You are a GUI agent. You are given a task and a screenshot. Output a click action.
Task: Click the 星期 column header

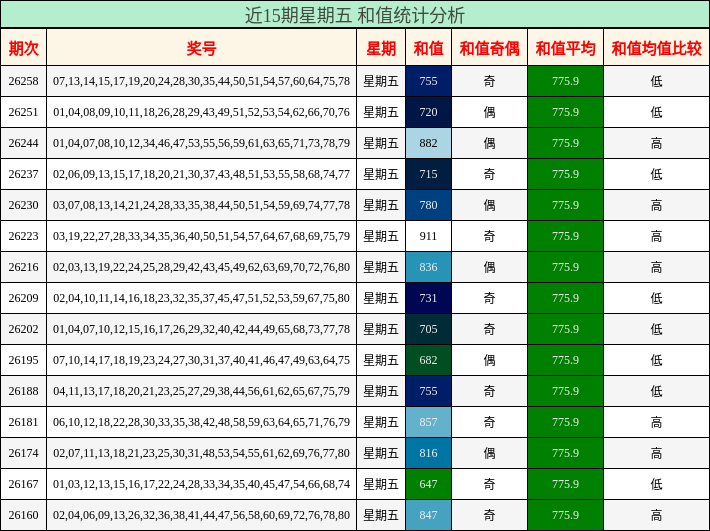click(x=381, y=48)
